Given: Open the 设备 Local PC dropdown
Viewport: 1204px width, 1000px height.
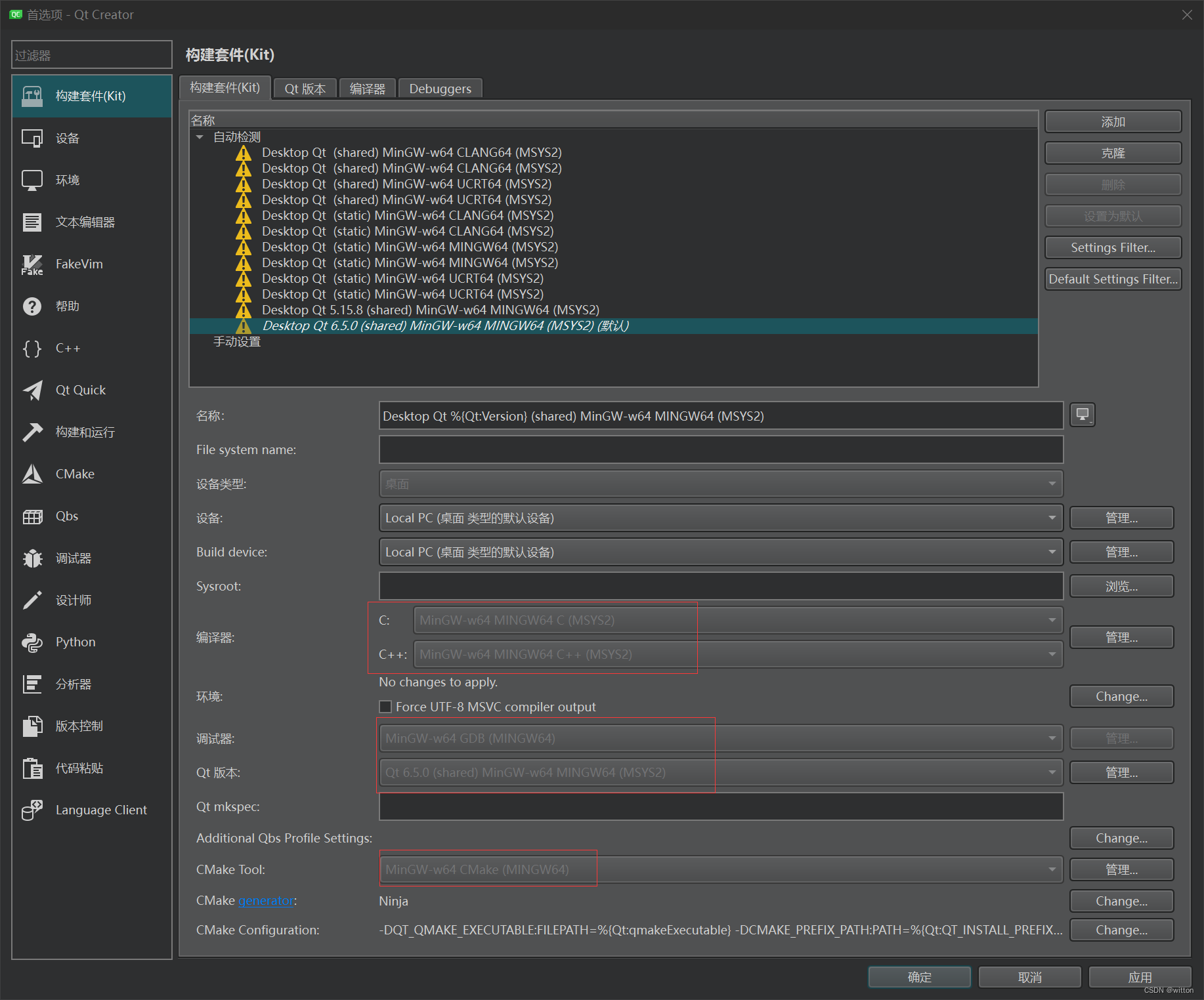Looking at the screenshot, I should (721, 518).
